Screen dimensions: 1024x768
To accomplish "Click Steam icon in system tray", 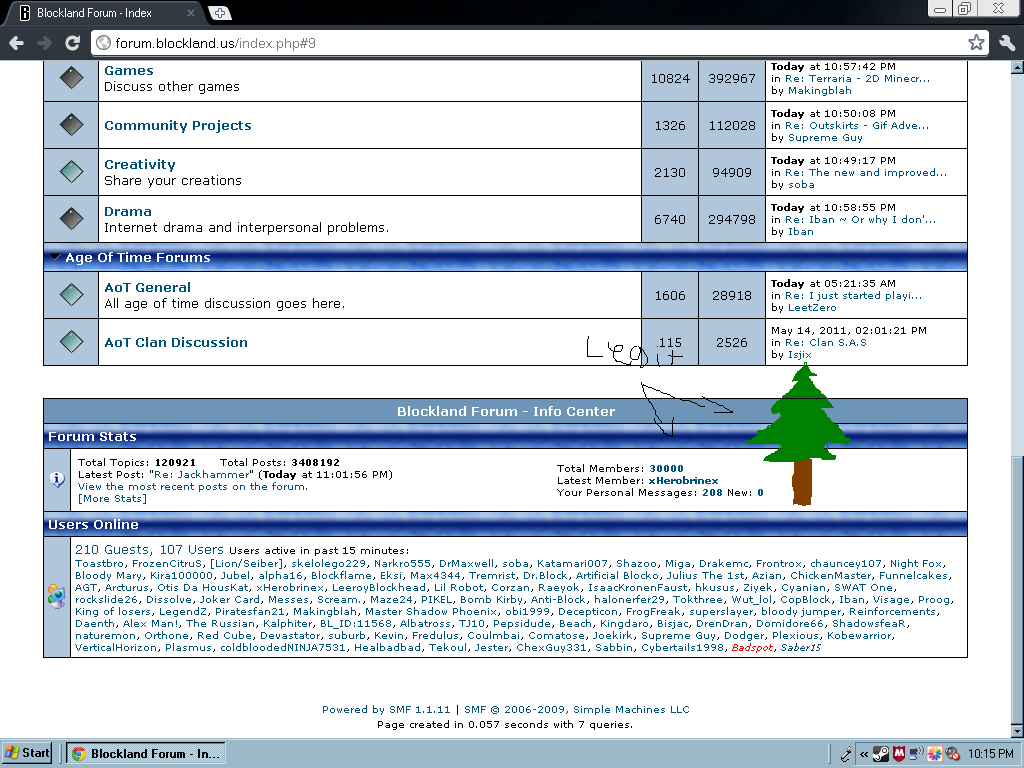I will [x=881, y=754].
